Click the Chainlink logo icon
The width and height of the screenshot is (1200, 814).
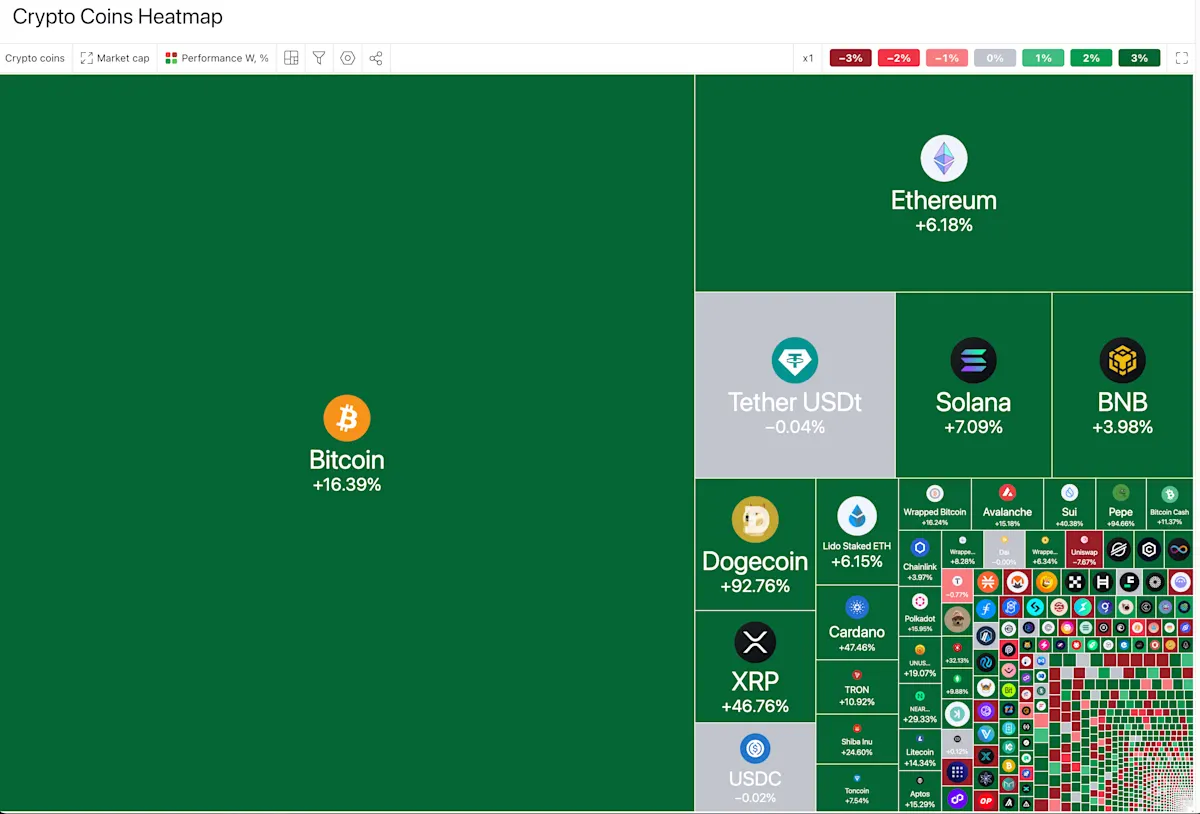920,548
